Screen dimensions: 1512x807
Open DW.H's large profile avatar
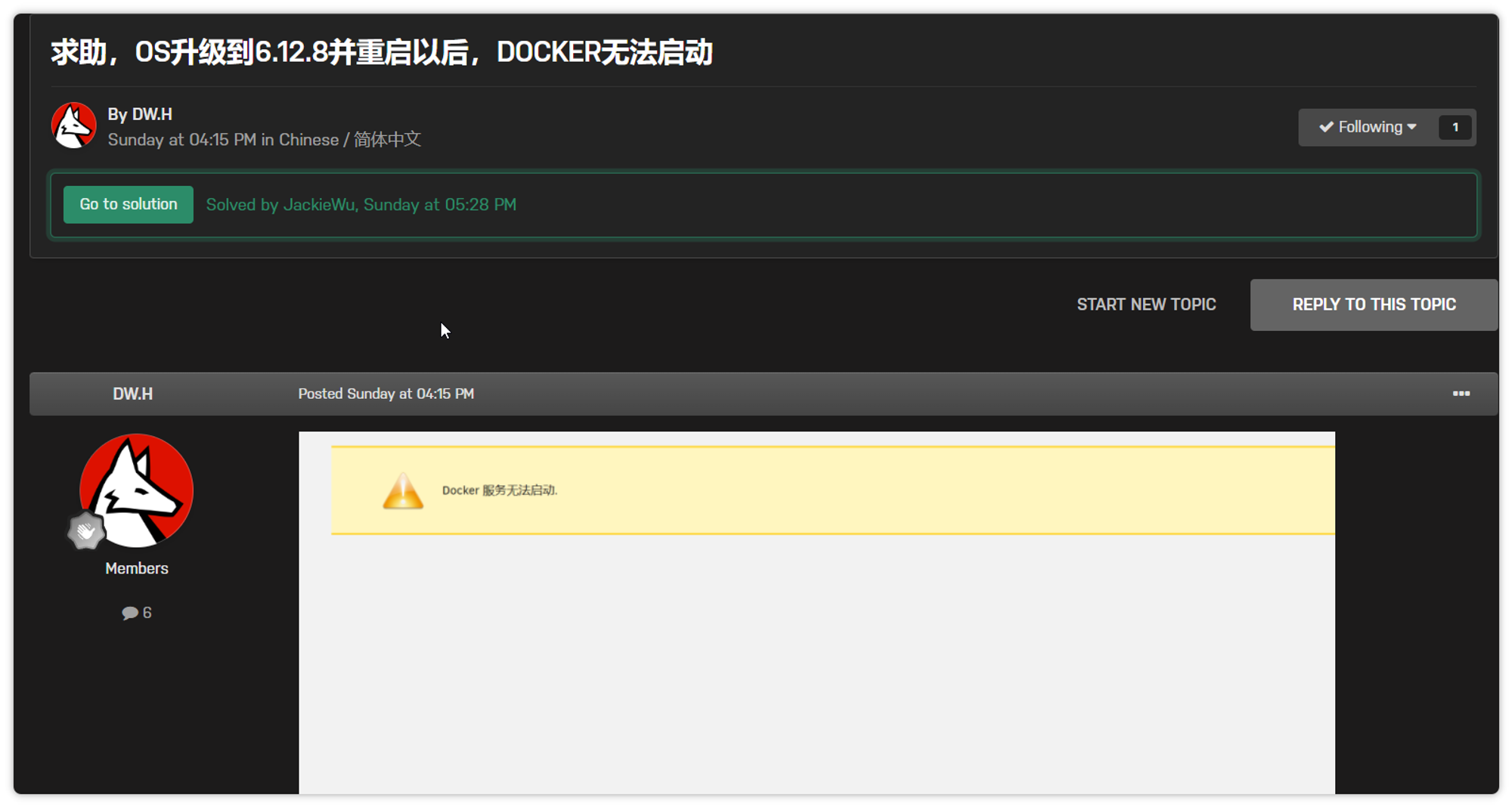(x=137, y=490)
